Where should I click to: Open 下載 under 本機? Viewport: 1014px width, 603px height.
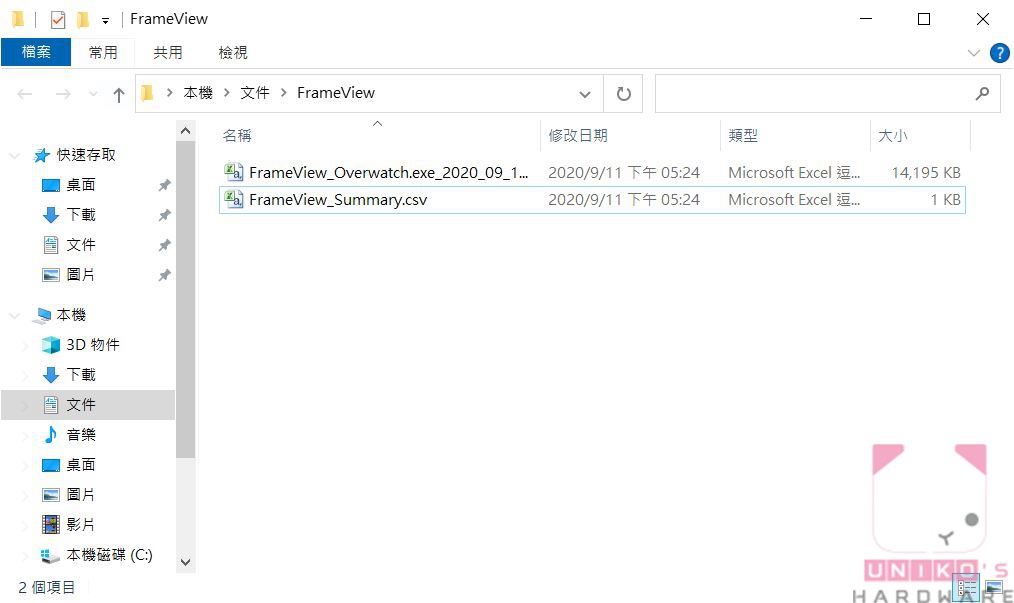click(81, 375)
